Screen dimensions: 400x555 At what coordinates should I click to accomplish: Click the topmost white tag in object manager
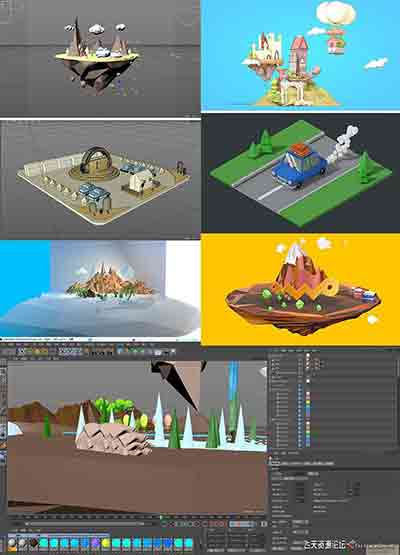[x=308, y=355]
